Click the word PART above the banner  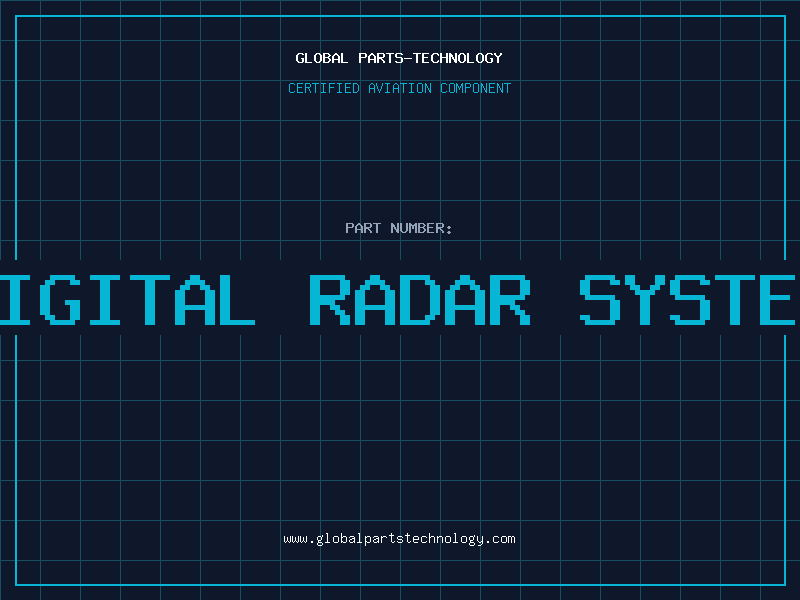click(363, 228)
